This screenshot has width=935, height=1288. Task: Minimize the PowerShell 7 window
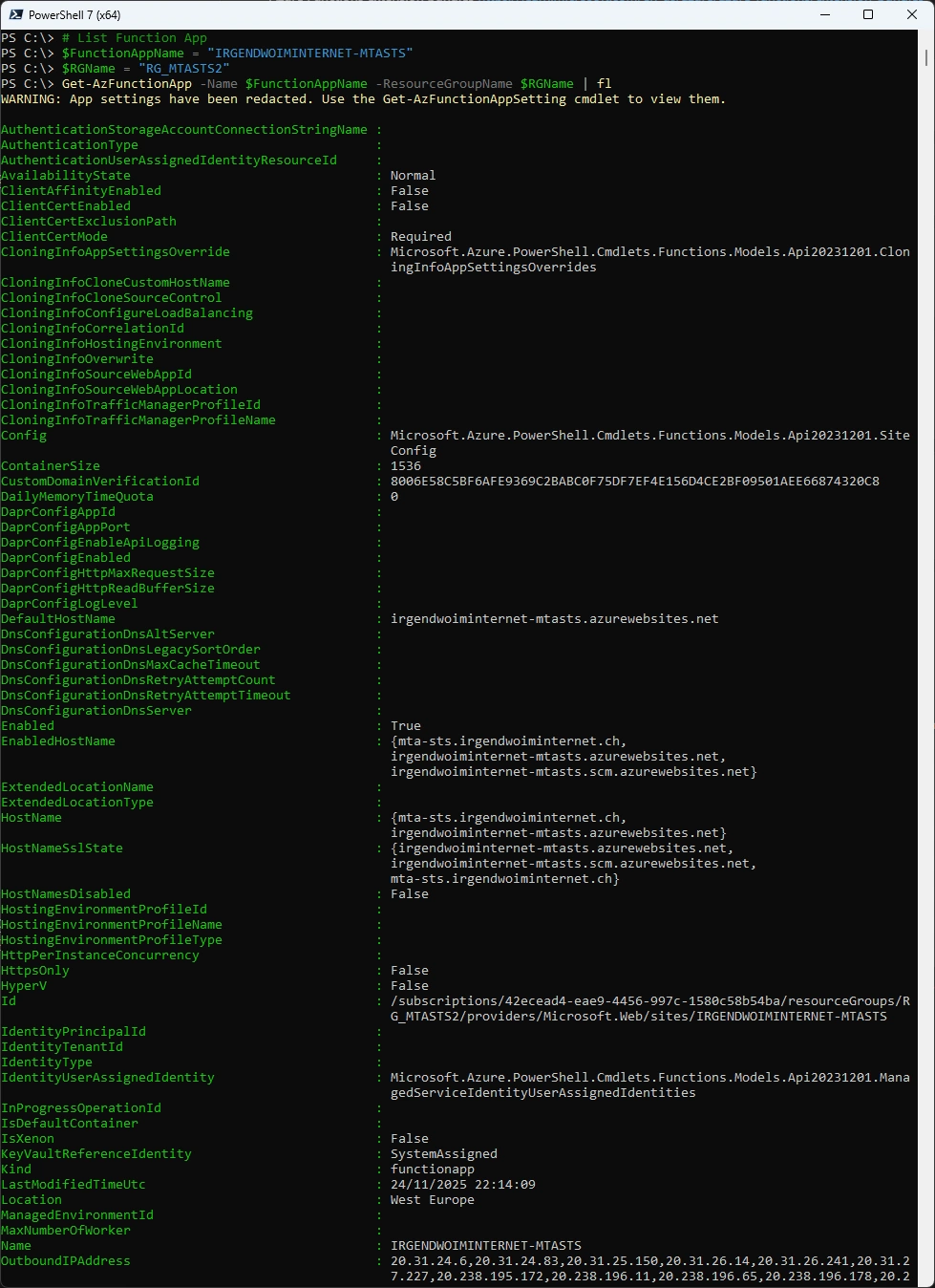point(824,14)
